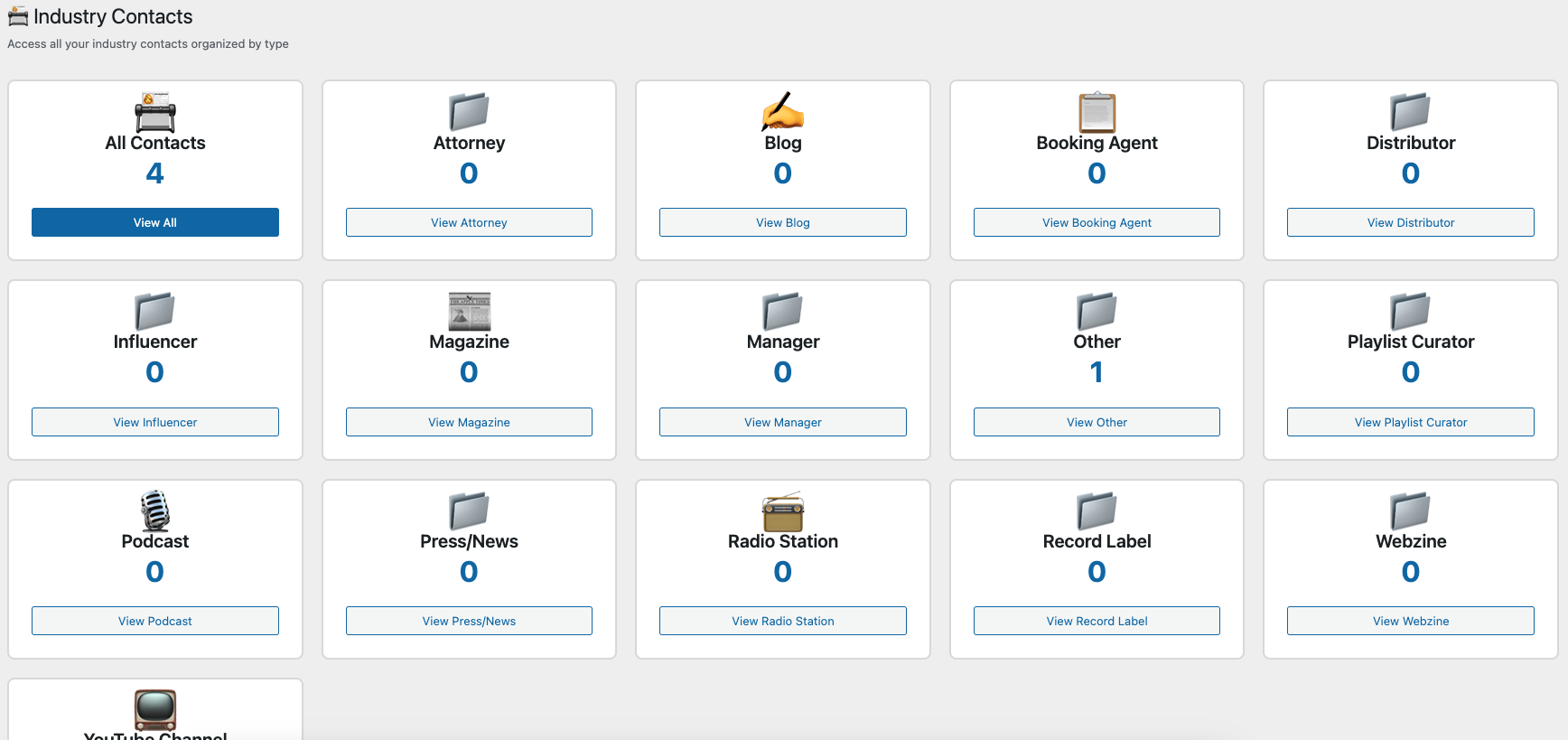Open the View Booking Agent list
The width and height of the screenshot is (1568, 740).
coord(1097,222)
